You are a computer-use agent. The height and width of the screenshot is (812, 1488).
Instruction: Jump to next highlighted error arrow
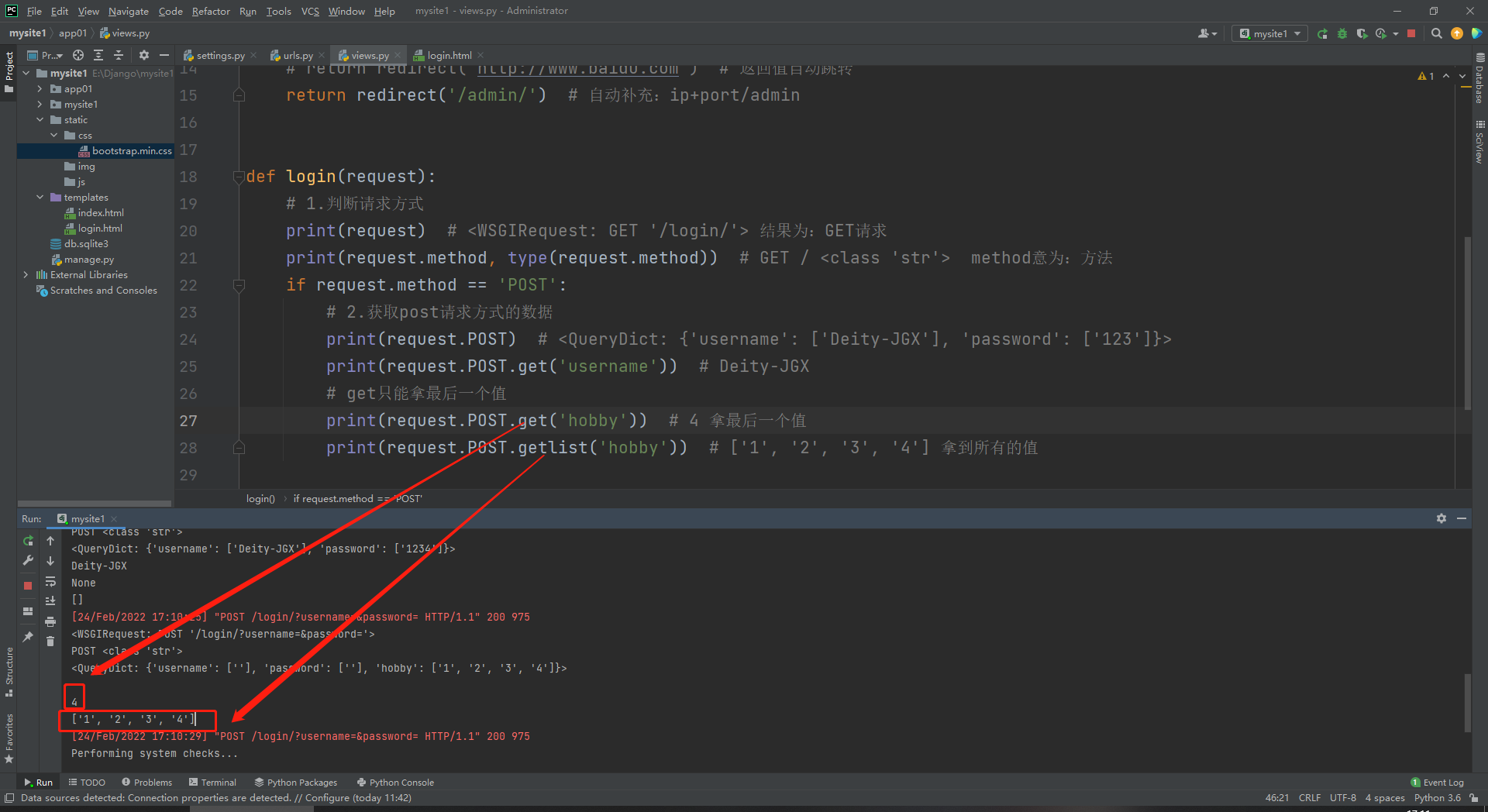tap(1462, 76)
